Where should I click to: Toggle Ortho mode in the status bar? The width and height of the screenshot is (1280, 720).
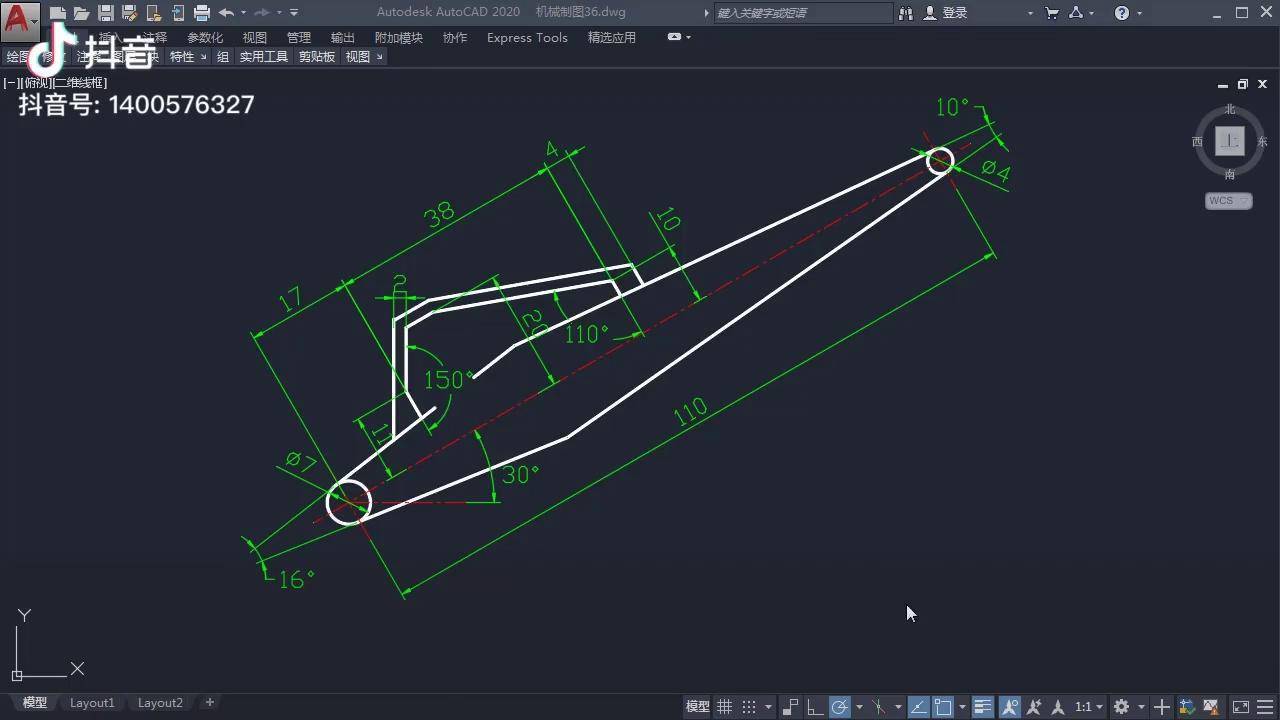815,707
